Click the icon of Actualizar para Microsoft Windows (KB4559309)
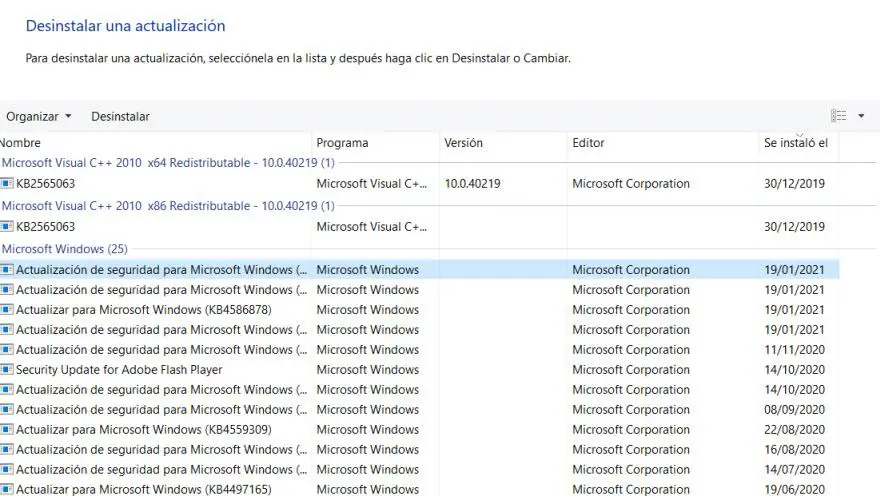Viewport: 880px width, 496px height. point(7,430)
